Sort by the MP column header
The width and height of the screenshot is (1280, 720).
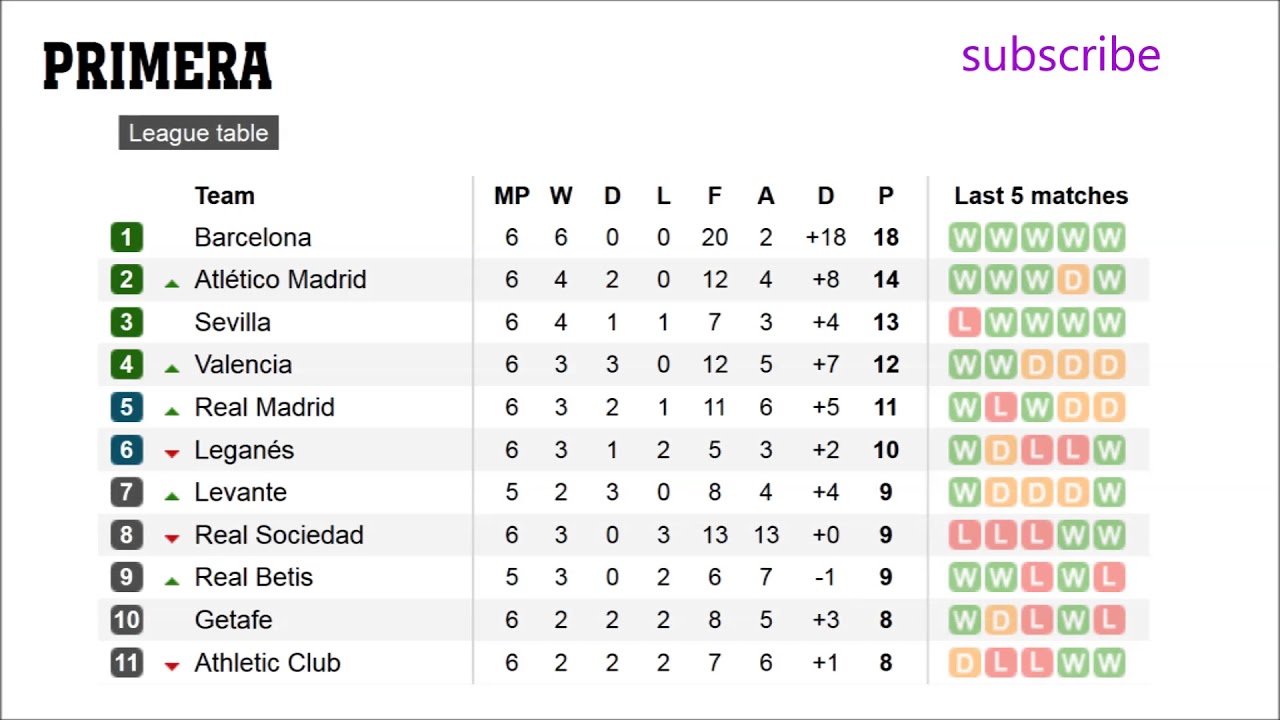click(x=511, y=196)
